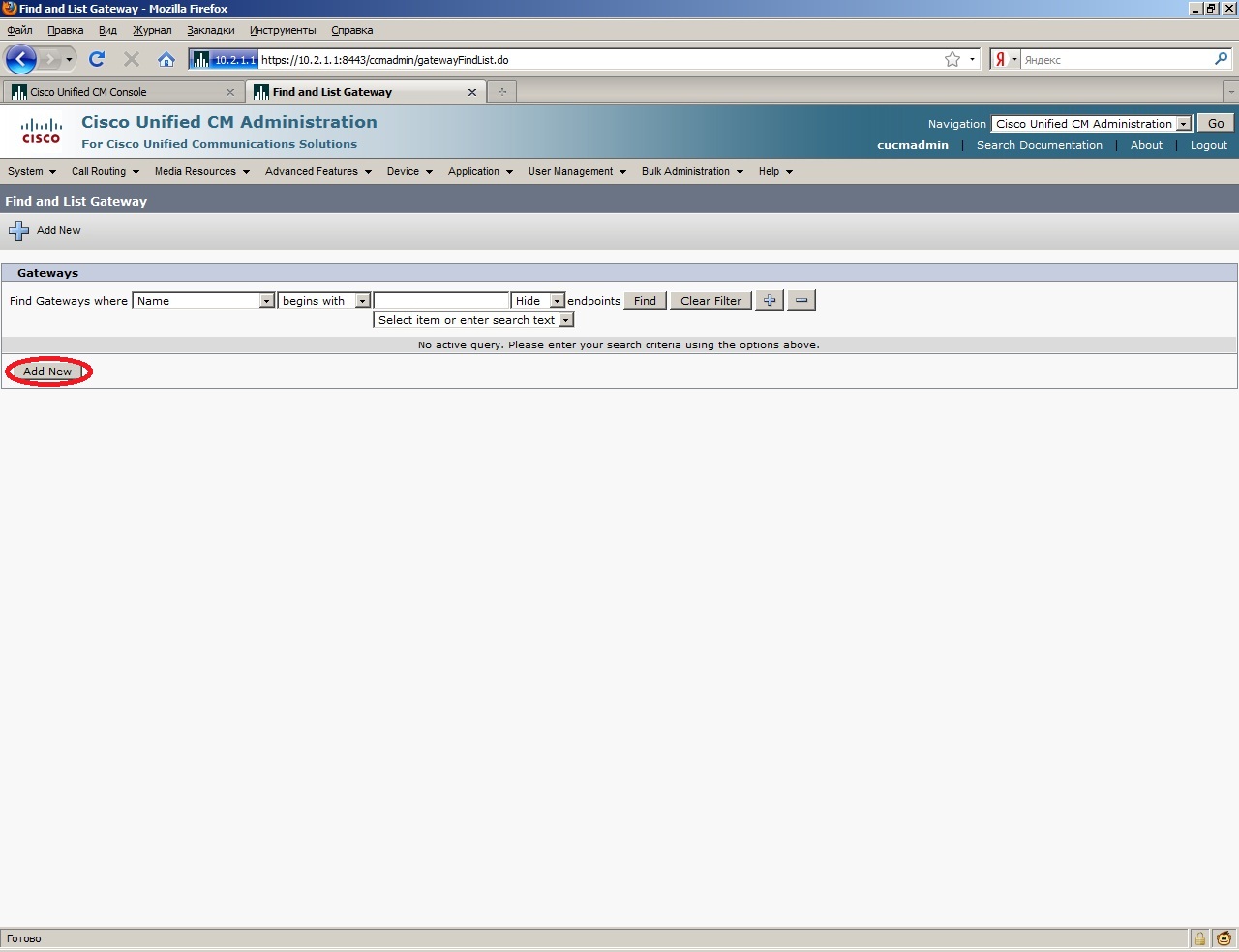Click the Go button
The height and width of the screenshot is (952, 1239).
1216,124
